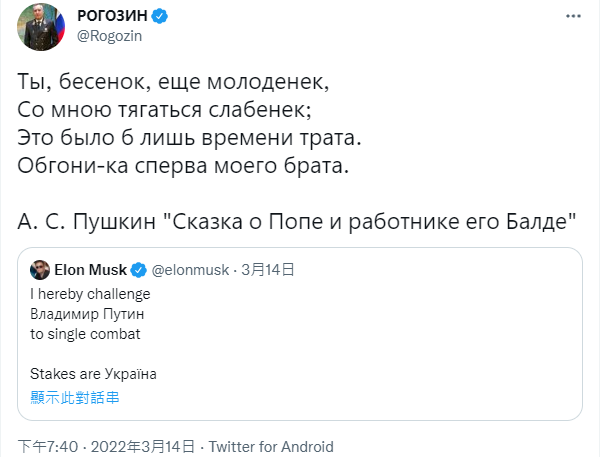Click the @elonmusk handle

coord(190,270)
